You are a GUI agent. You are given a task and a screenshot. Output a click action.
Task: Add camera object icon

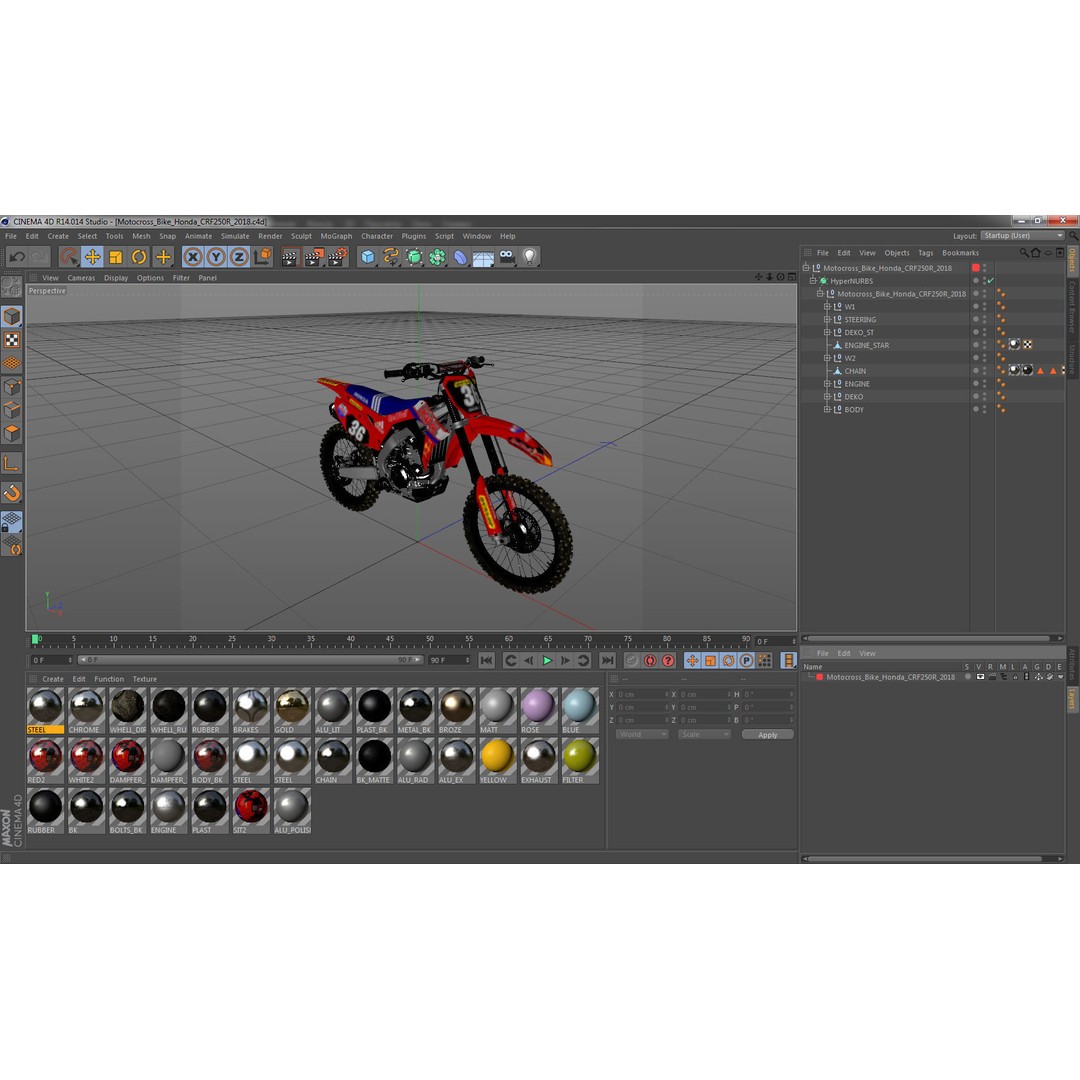point(507,258)
